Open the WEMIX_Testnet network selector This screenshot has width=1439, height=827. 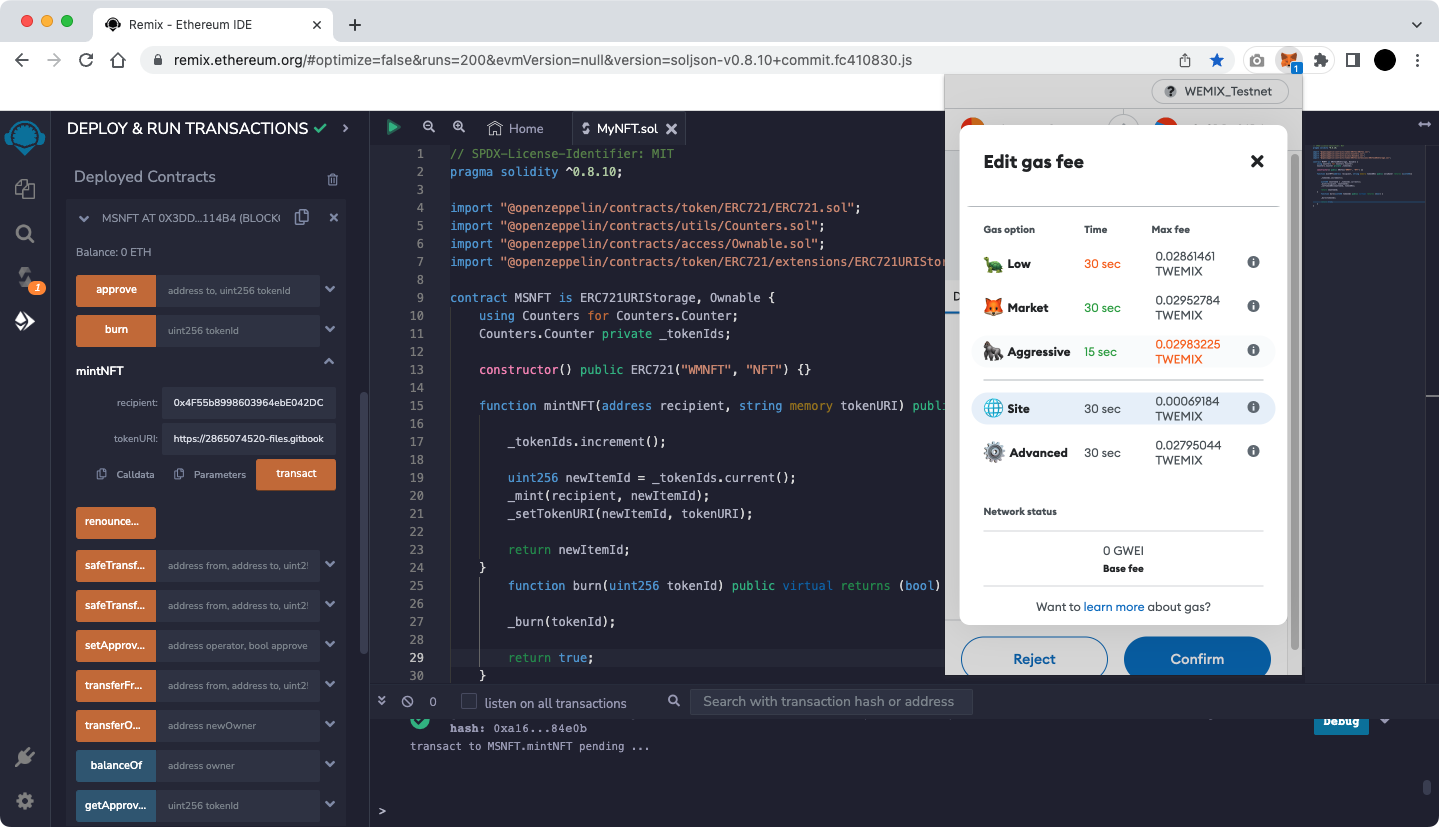point(1220,91)
